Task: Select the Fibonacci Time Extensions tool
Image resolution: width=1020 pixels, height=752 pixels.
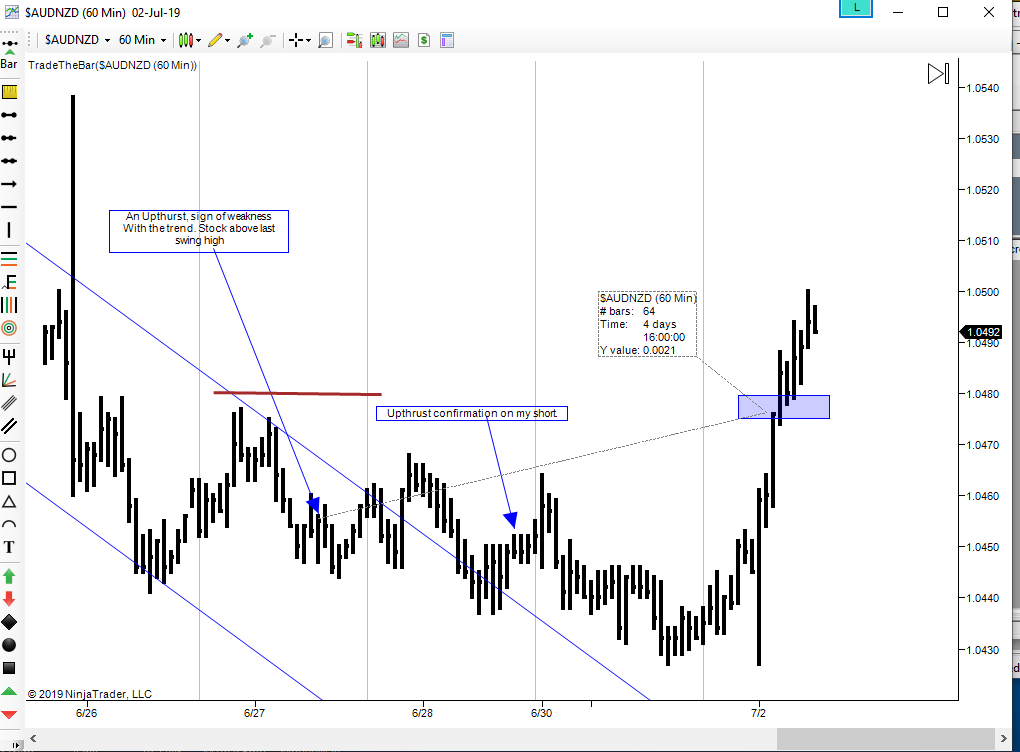Action: pos(9,305)
